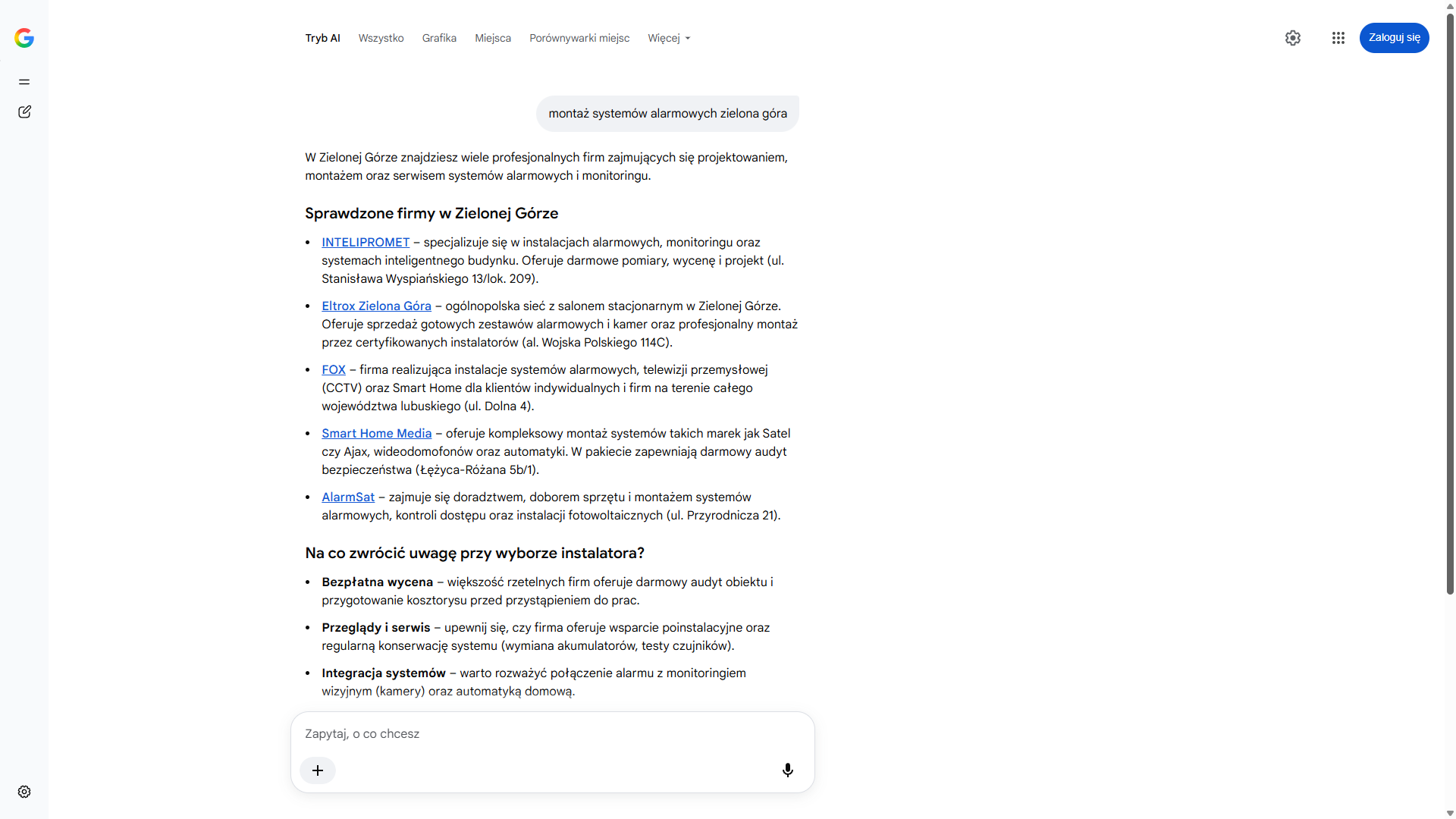Viewport: 1456px width, 819px height.
Task: Click the Google logo icon
Action: click(24, 38)
